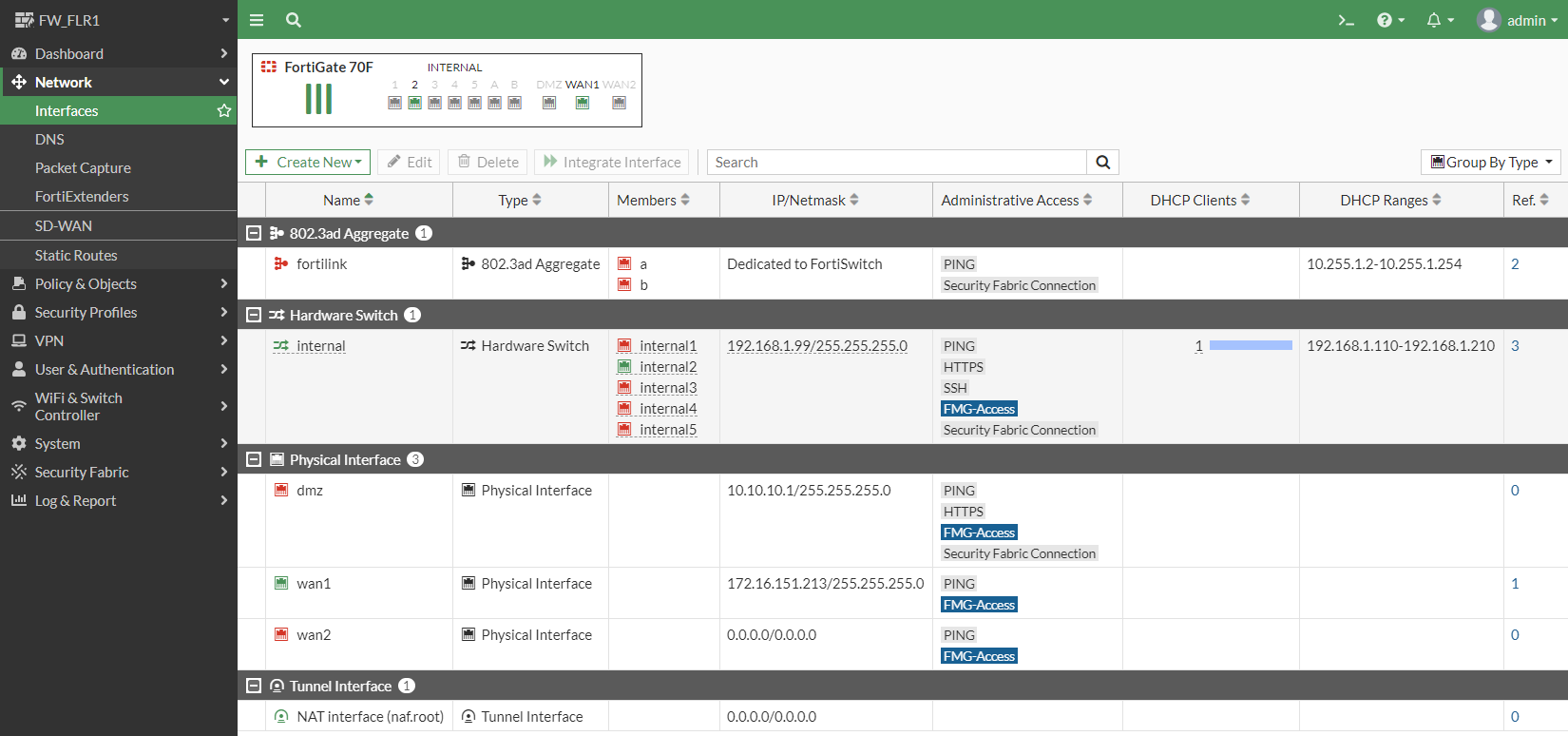Expand the System menu
This screenshot has height=736, width=1568.
(x=118, y=443)
